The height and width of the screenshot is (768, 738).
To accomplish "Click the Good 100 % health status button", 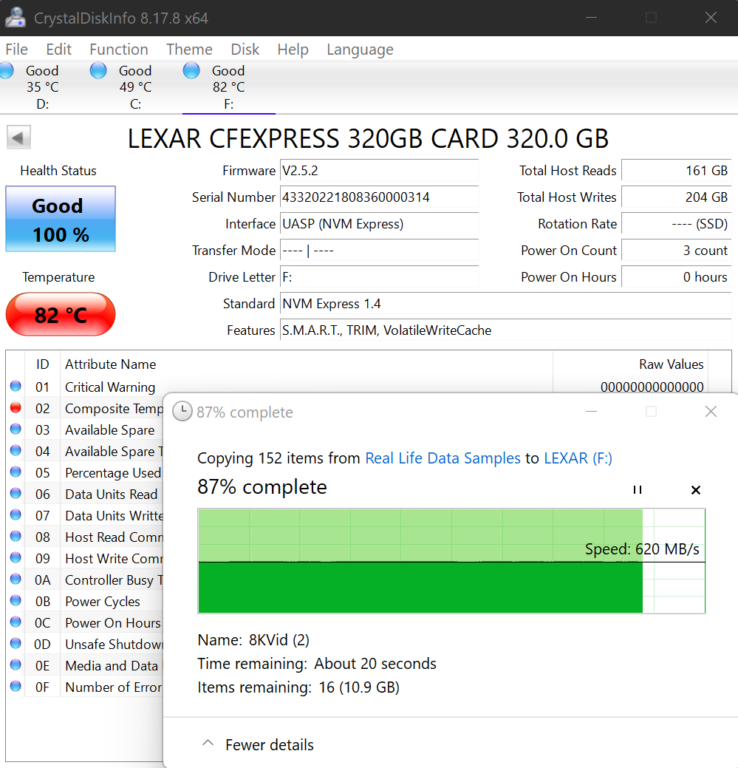I will [x=60, y=219].
